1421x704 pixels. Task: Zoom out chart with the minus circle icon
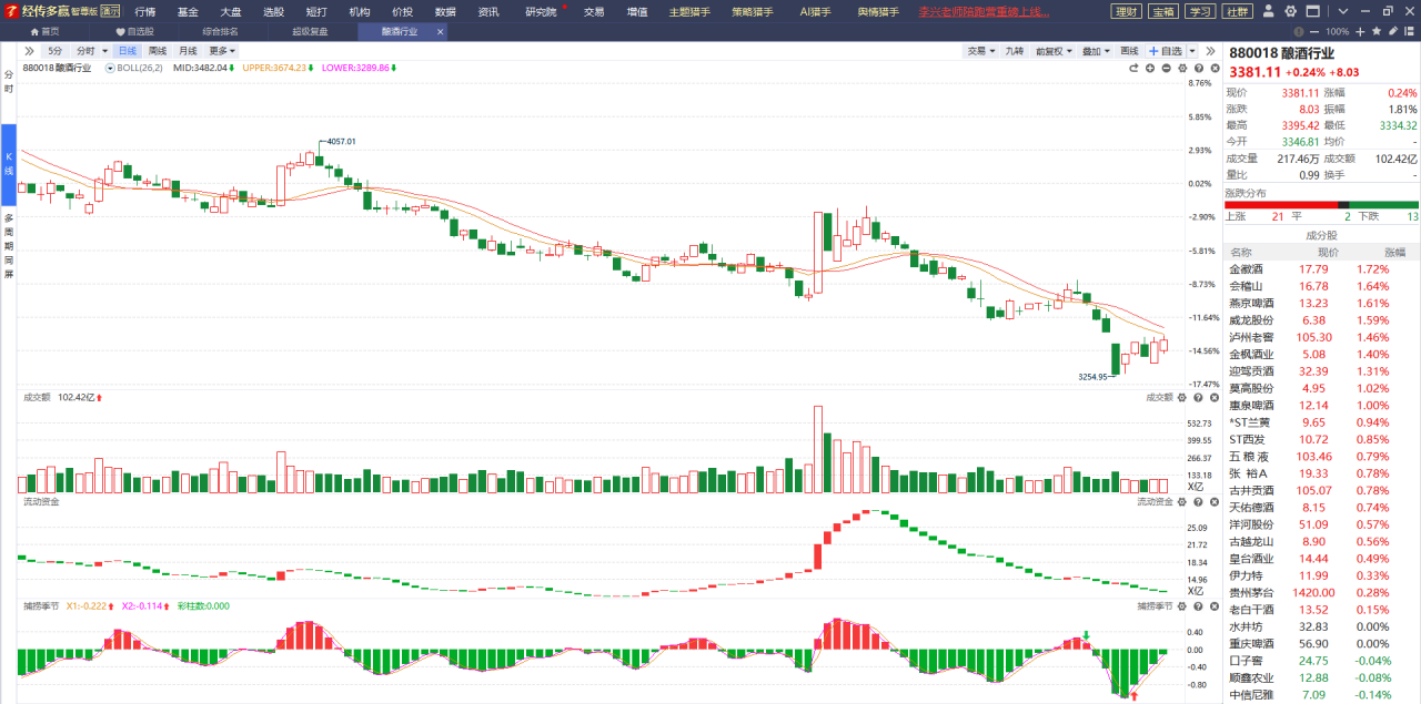(x=1166, y=69)
